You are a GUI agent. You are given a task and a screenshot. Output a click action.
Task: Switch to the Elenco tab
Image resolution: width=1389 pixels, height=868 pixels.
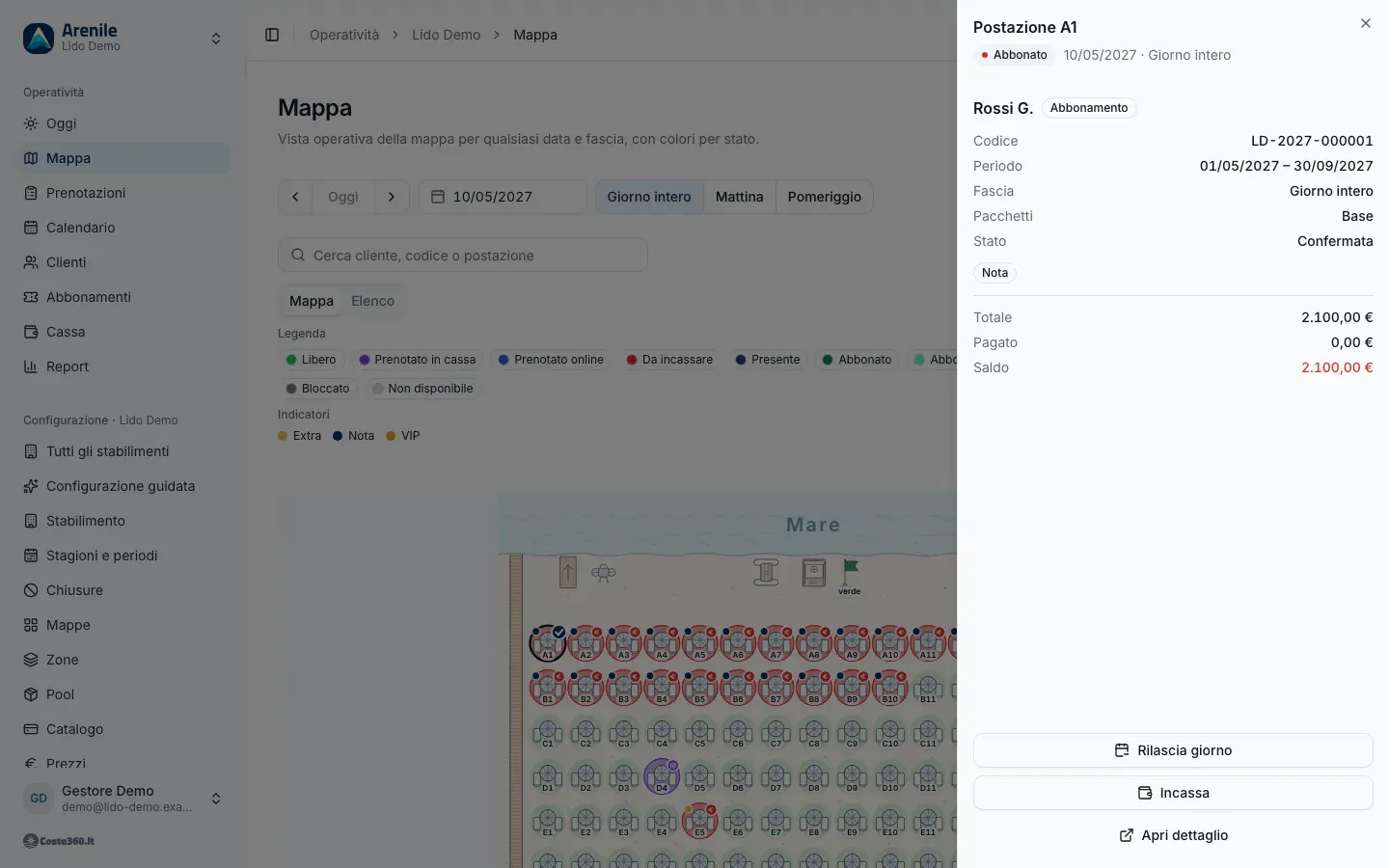point(372,301)
